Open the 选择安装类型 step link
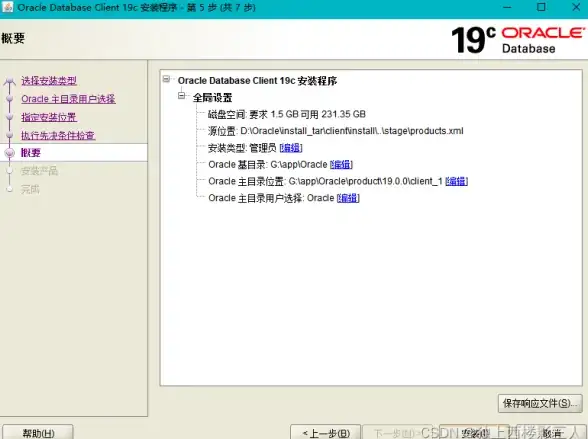The height and width of the screenshot is (439, 588). (x=49, y=81)
